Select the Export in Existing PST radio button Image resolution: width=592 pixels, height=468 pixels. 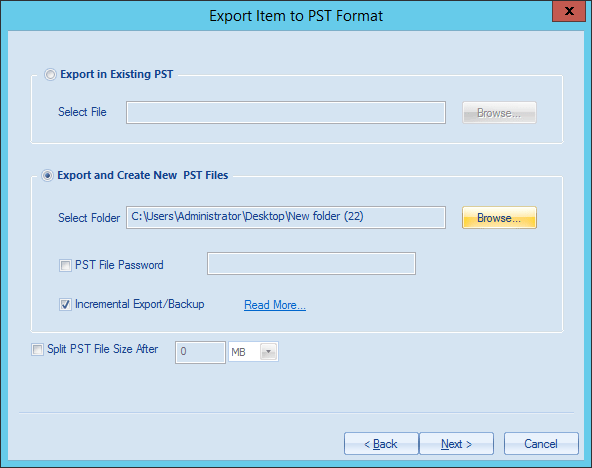(50, 74)
